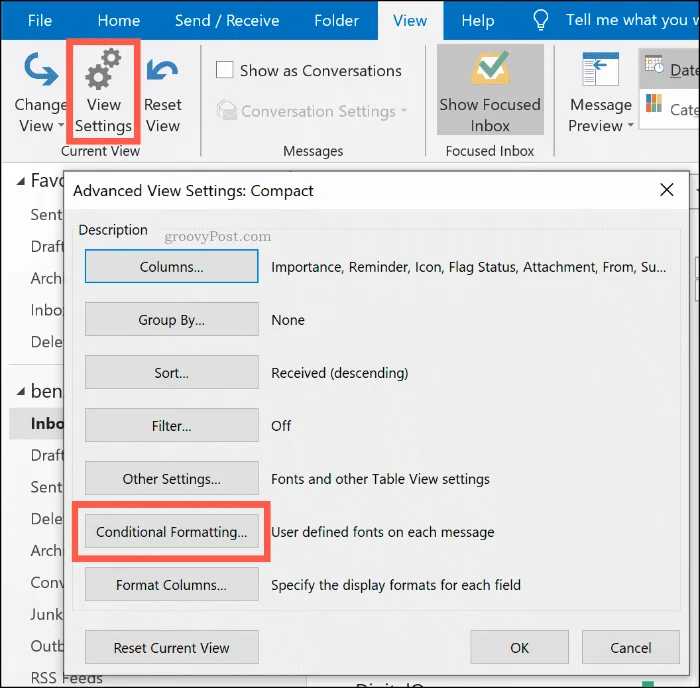Select the View ribbon tab
The width and height of the screenshot is (700, 688).
tap(410, 21)
